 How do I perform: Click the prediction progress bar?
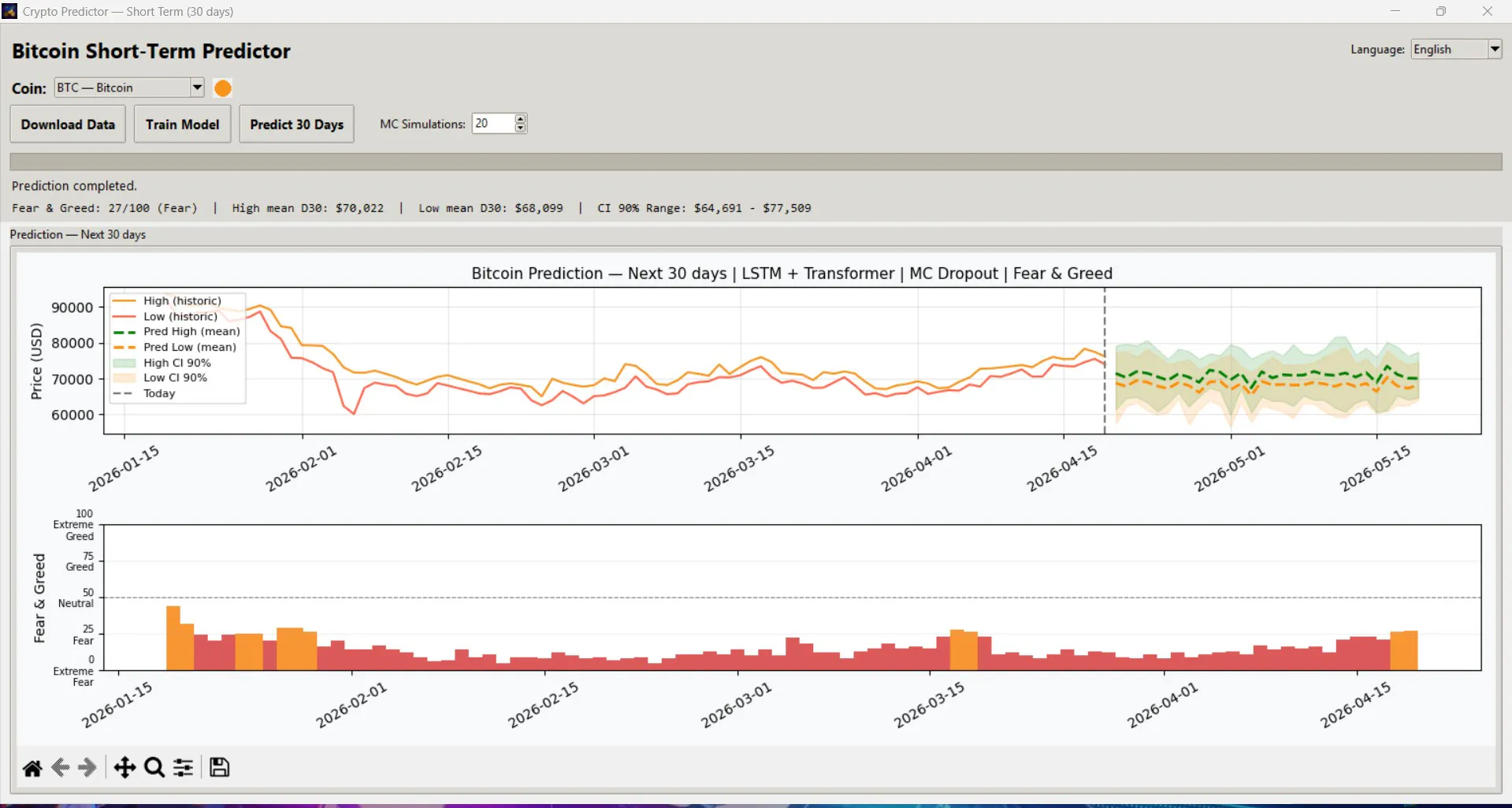(756, 162)
